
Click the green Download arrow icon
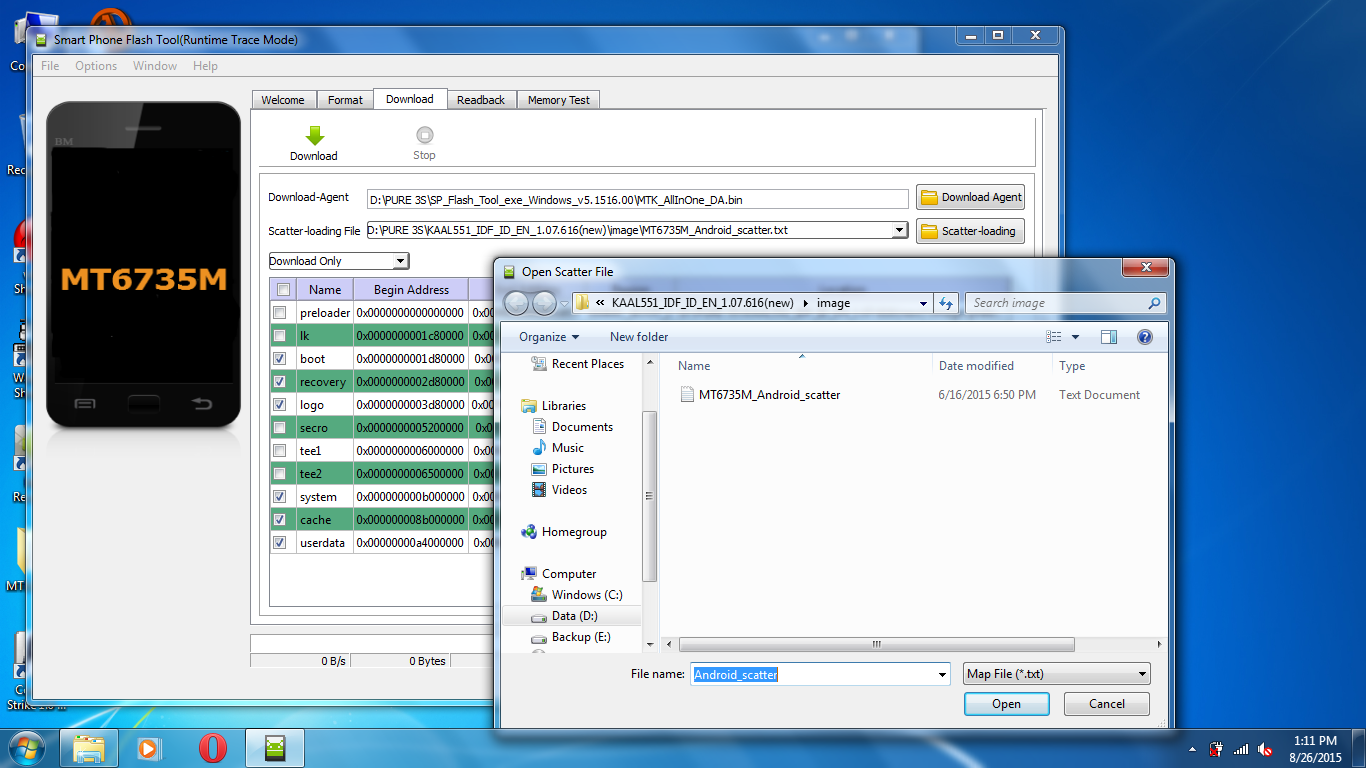314,136
